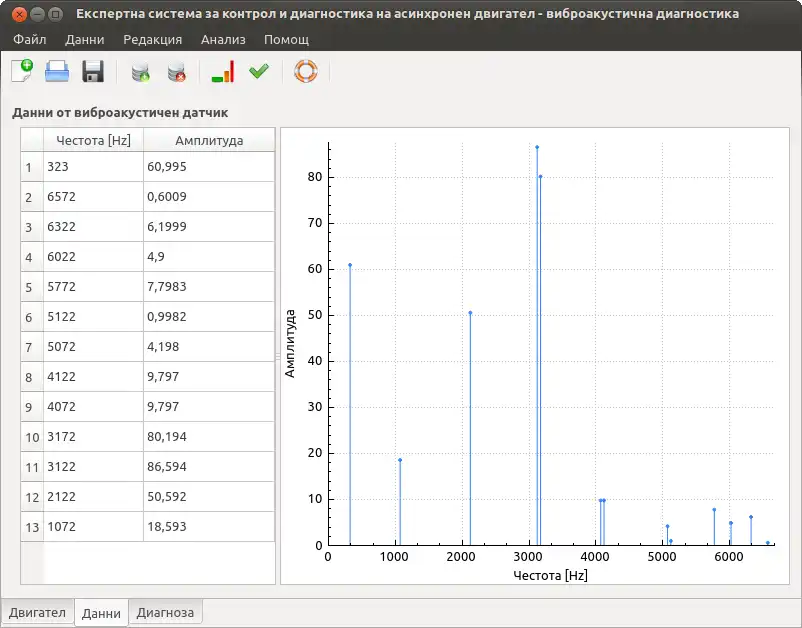This screenshot has width=802, height=628.
Task: Switch to the Двигател tab
Action: point(37,613)
